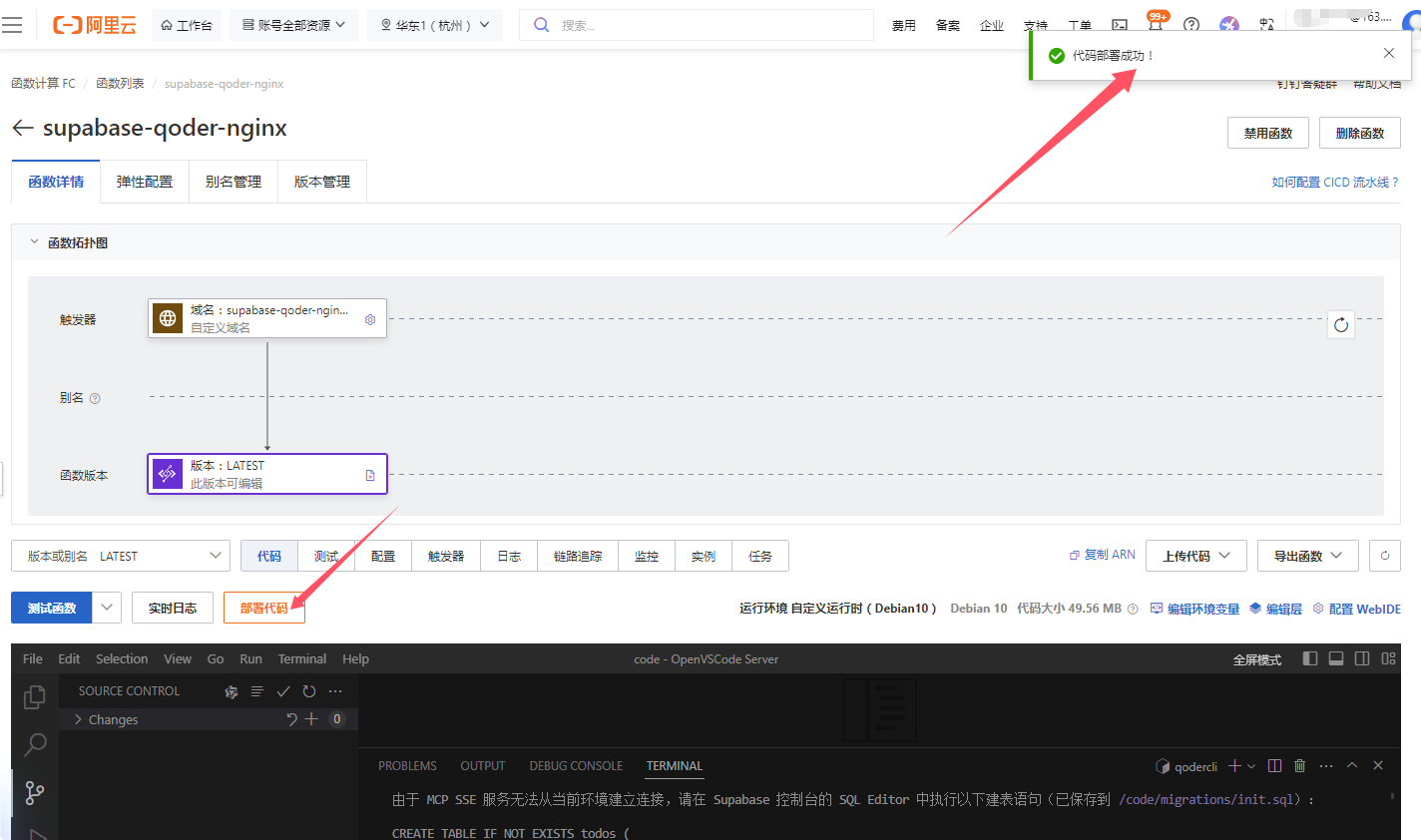Viewport: 1421px width, 840px height.
Task: Select the Search icon in the activity bar
Action: (35, 744)
